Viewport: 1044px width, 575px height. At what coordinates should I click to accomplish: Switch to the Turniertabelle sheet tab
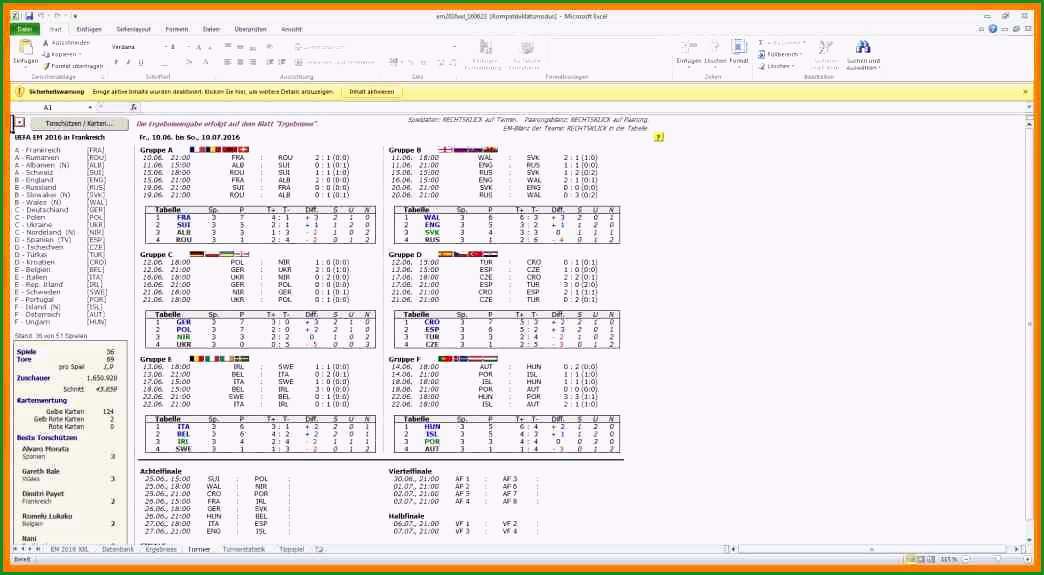coord(244,549)
